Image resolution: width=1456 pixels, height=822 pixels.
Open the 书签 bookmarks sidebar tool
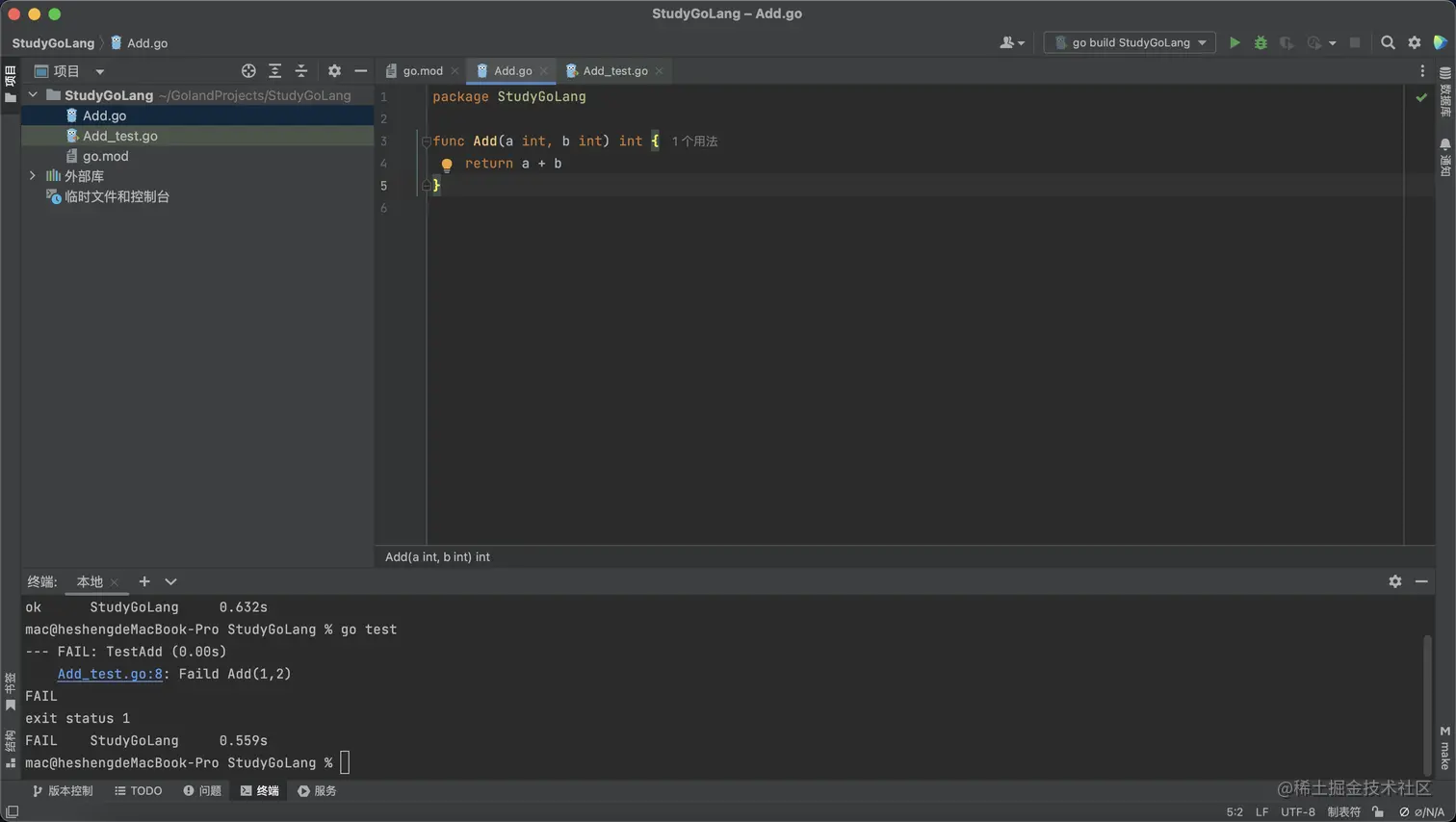[x=11, y=692]
